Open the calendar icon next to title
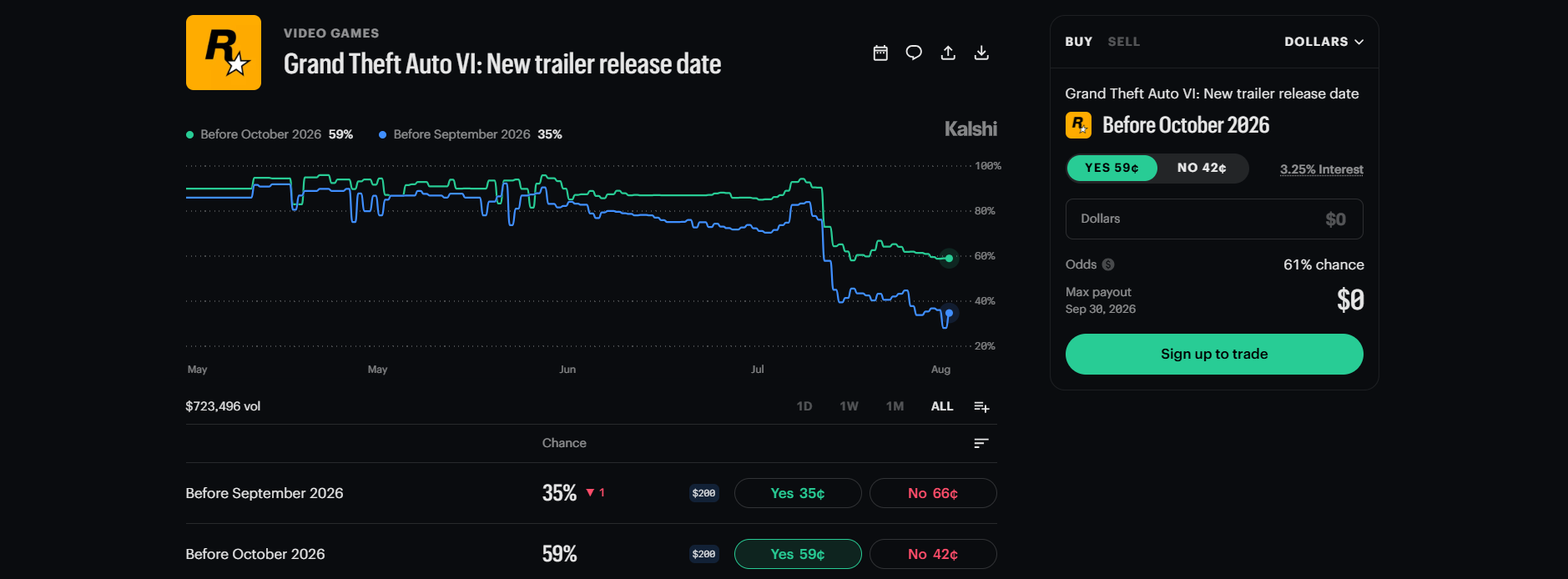Image resolution: width=1568 pixels, height=579 pixels. [880, 53]
